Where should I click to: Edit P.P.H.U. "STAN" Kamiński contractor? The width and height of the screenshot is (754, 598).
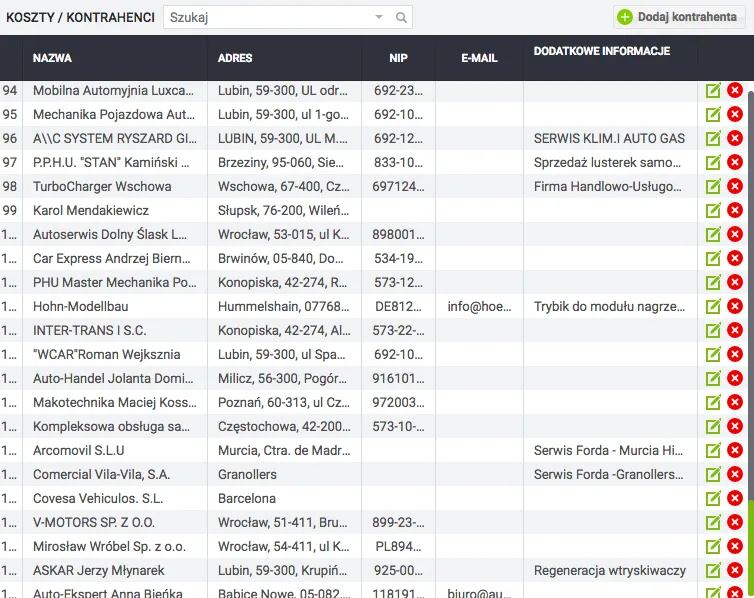(713, 162)
